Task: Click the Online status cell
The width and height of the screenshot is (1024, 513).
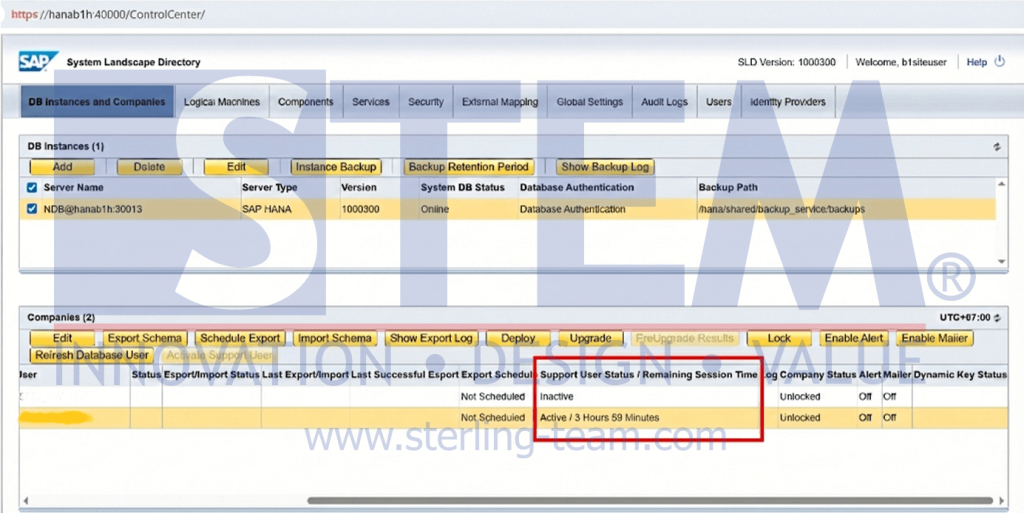Action: [x=435, y=210]
